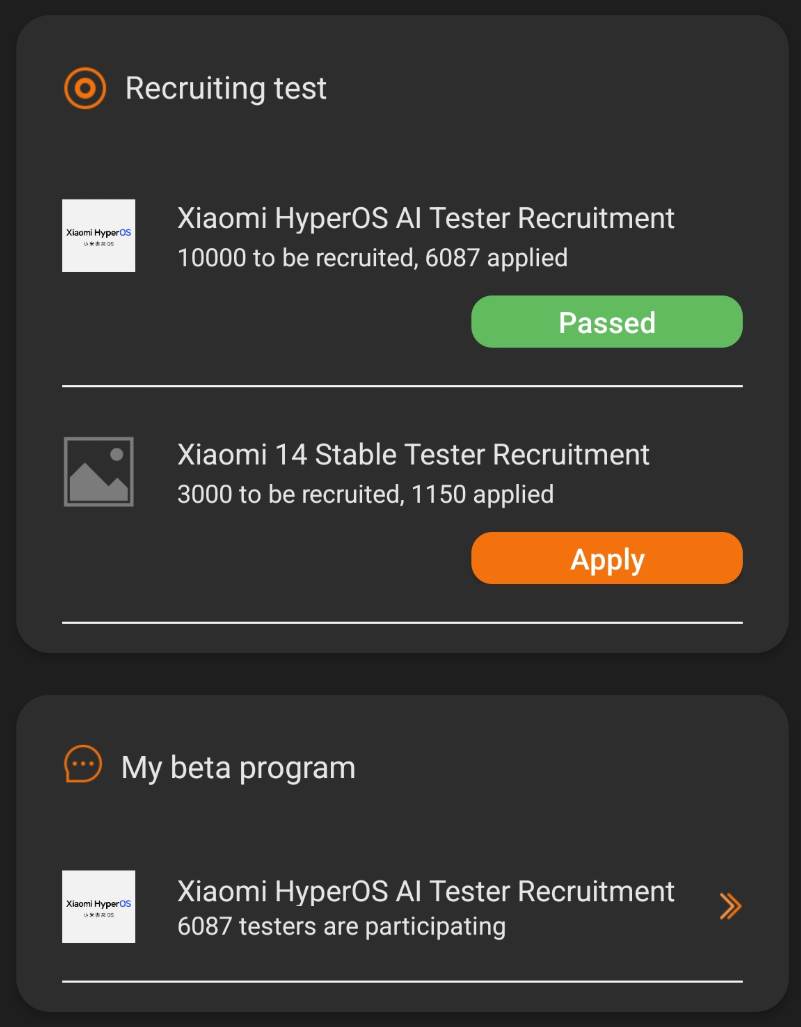801x1027 pixels.
Task: Tap the "10000 to be recruited, 6087 applied" text
Action: pos(372,258)
